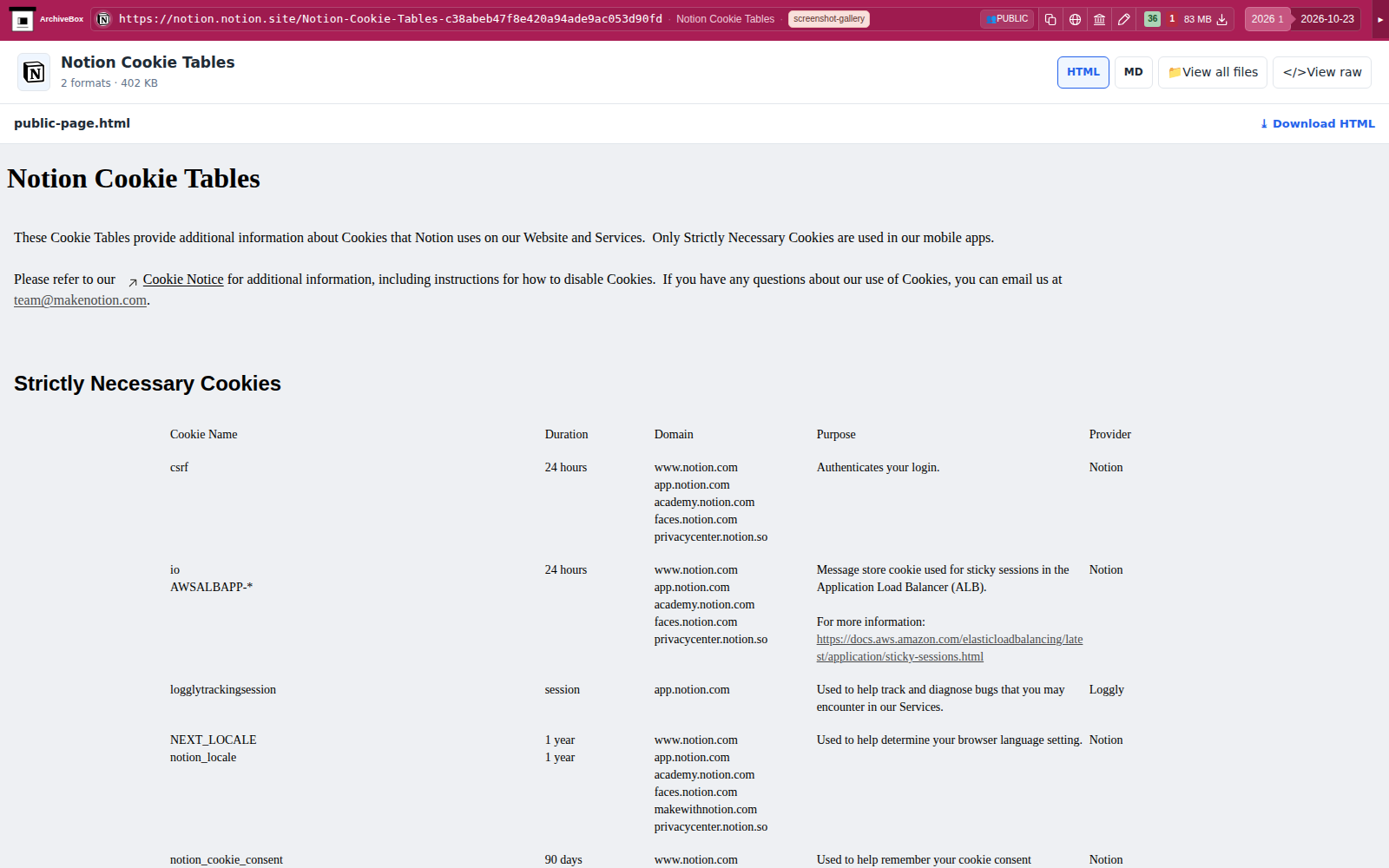
Task: Open the Cookie Notice link
Action: point(183,279)
